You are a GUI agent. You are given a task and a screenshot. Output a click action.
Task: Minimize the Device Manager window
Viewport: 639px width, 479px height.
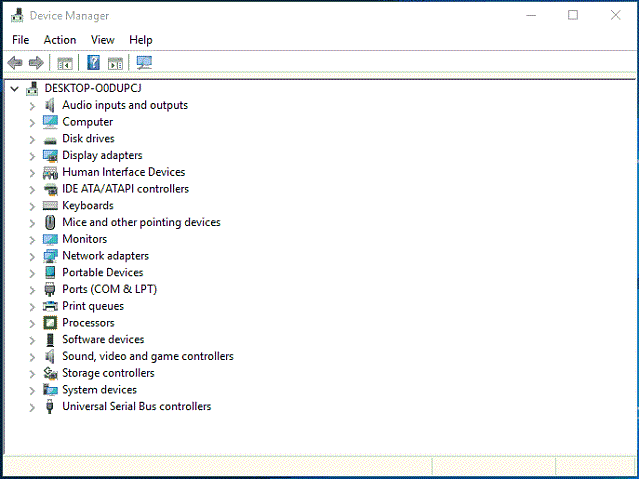[531, 15]
